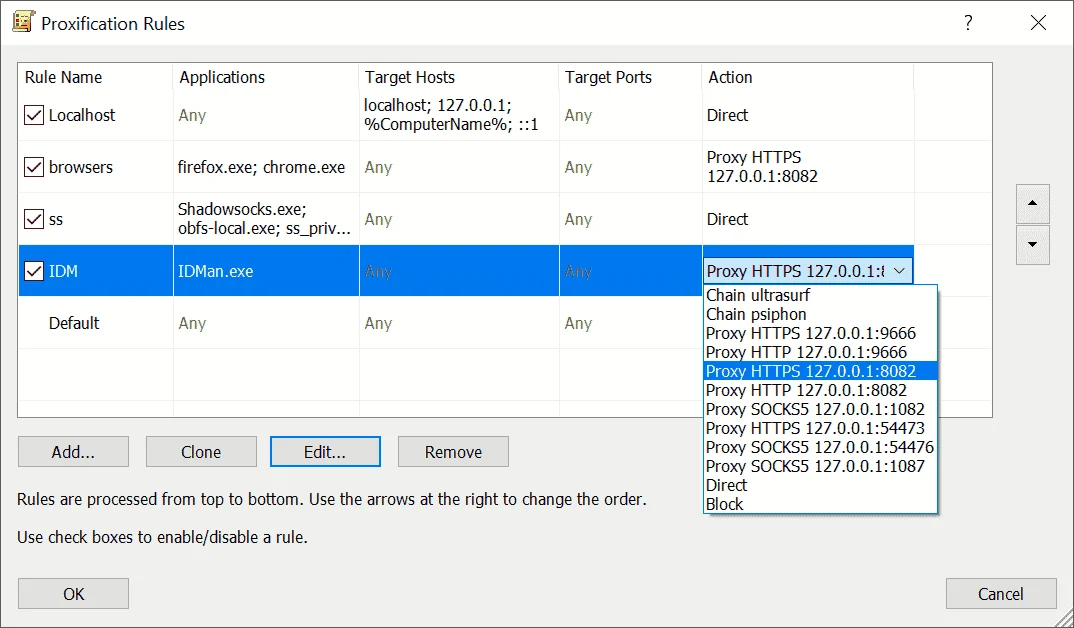Click the Cancel button
Image resolution: width=1074 pixels, height=628 pixels.
coord(1001,594)
